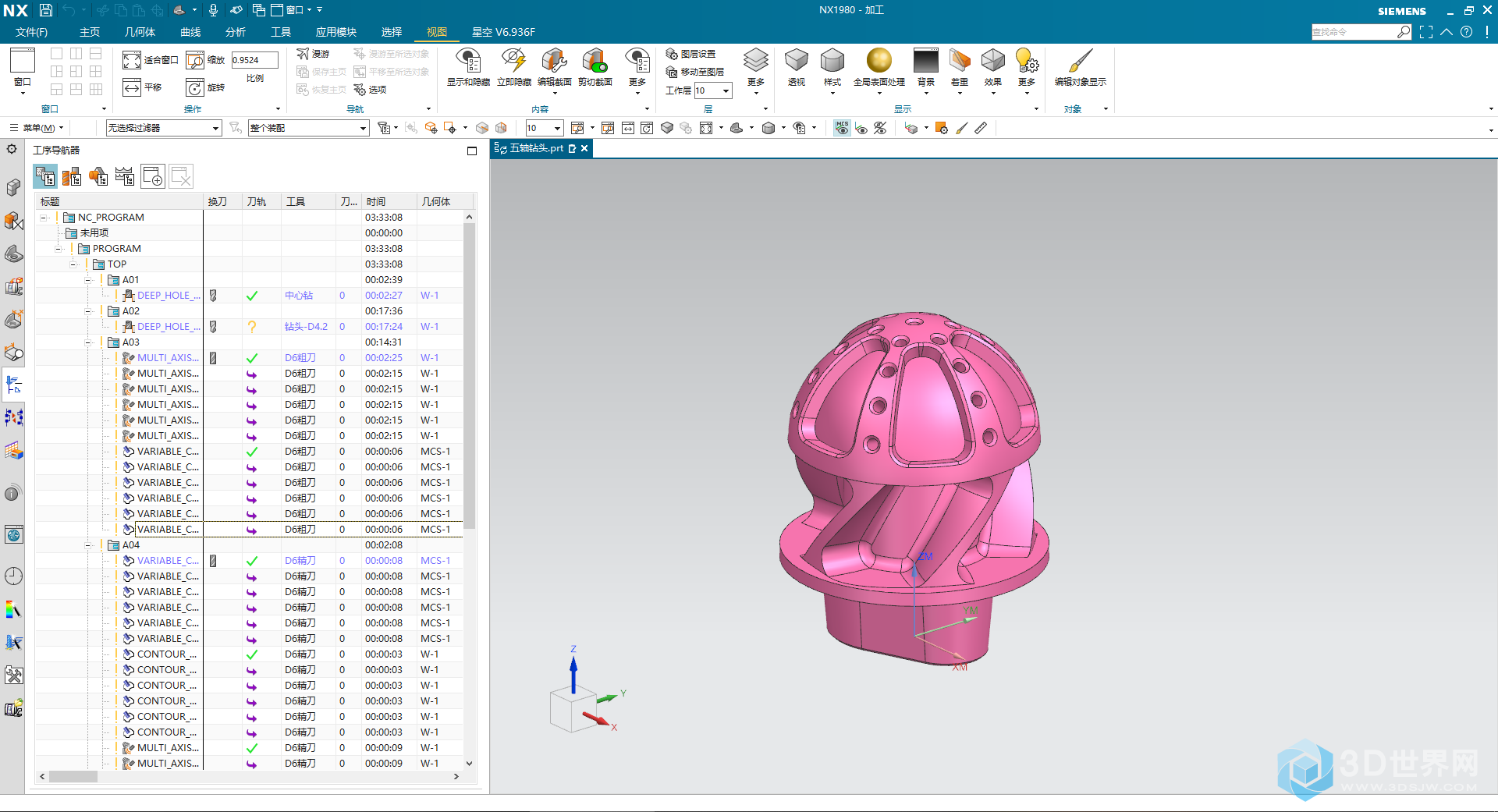The image size is (1498, 812).
Task: Click the Edit Object Display brush (编辑对象显示)
Action: 1081,67
